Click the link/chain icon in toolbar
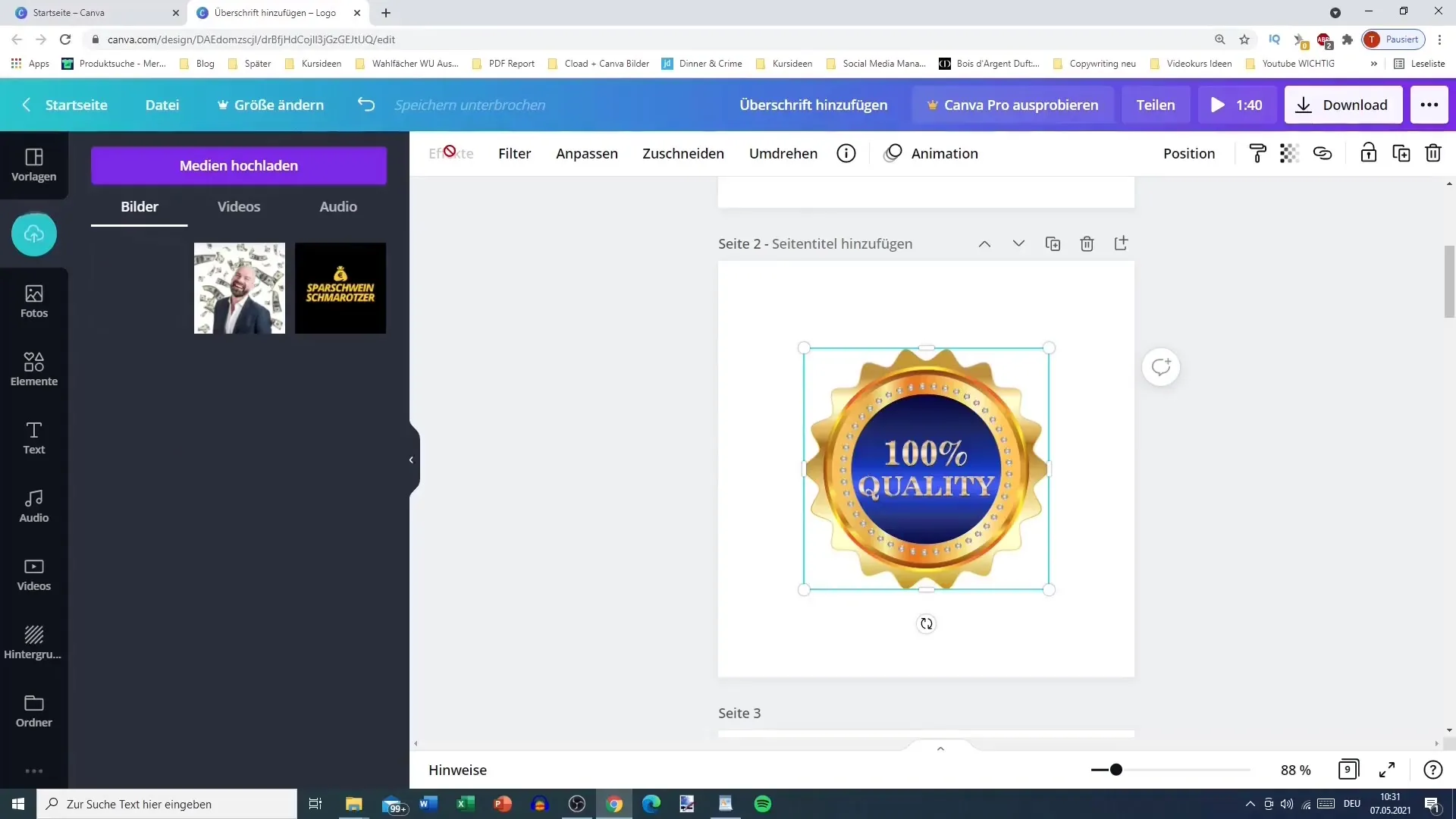The image size is (1456, 819). [x=1323, y=153]
